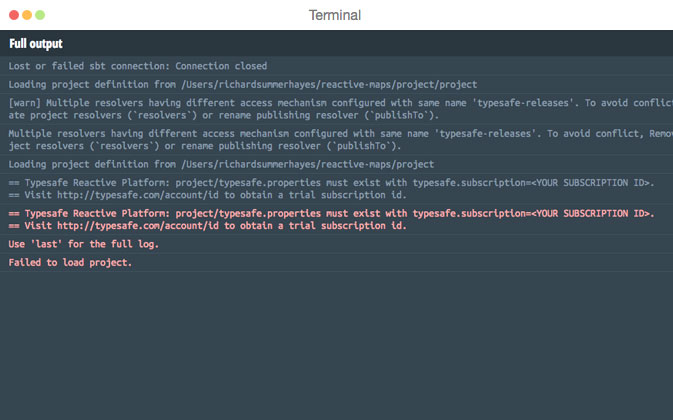
Task: Click the red close window button
Action: pos(14,15)
